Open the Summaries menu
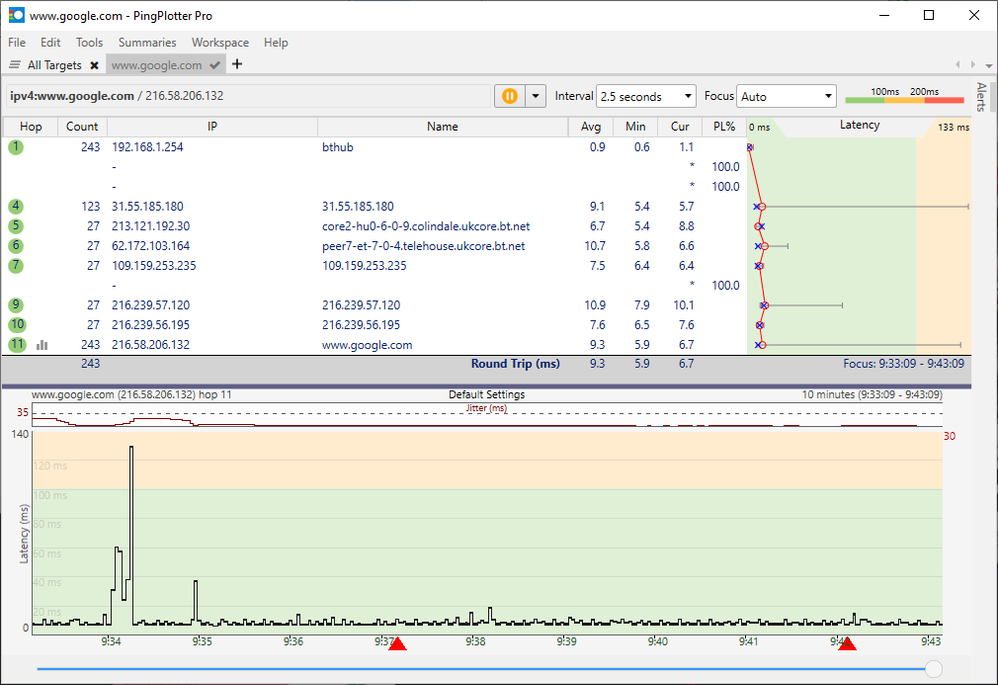Viewport: 998px width, 685px height. pos(147,43)
